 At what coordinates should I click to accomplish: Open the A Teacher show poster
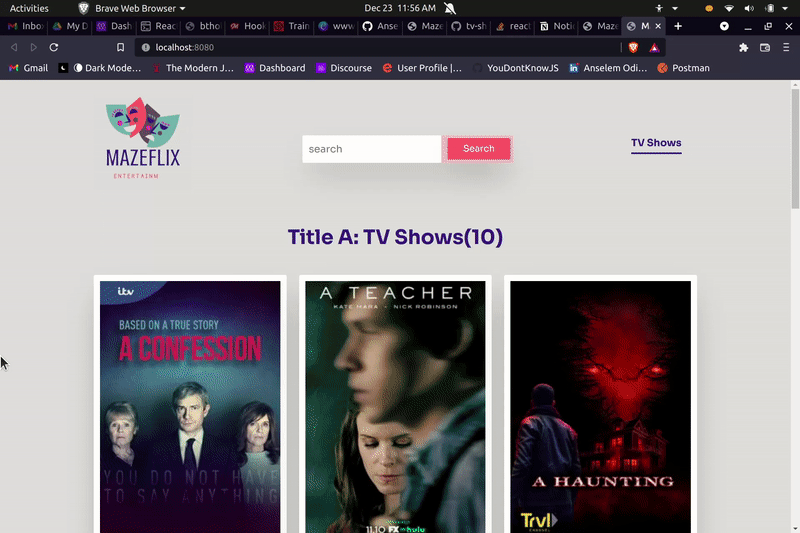(395, 407)
